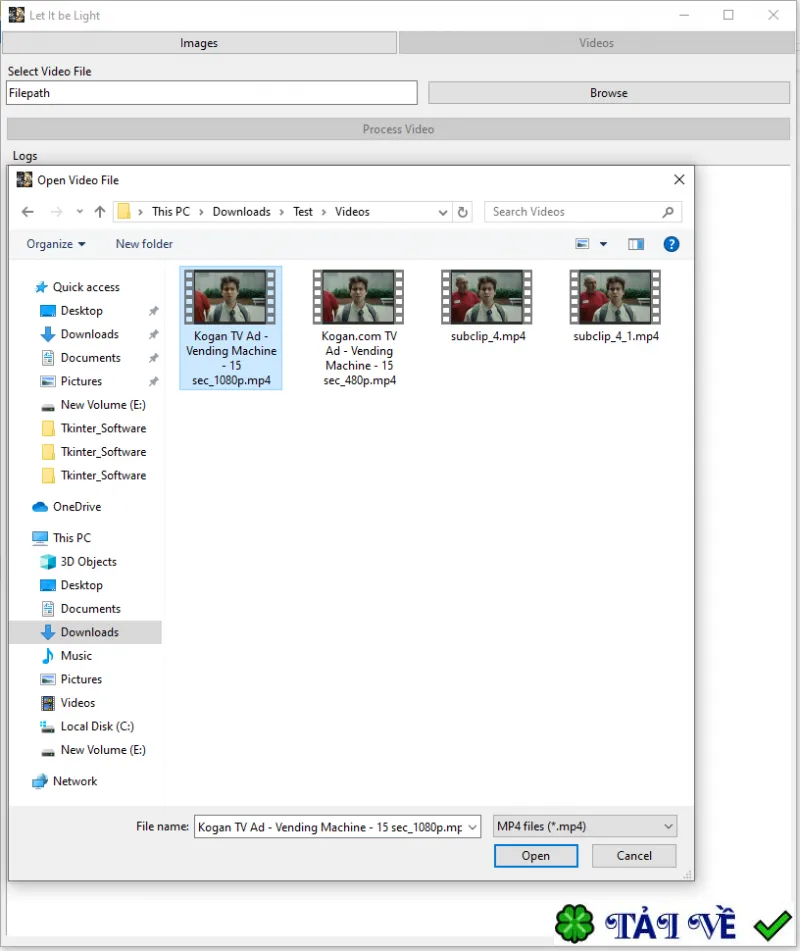Select subclip_4_1.mp4 thumbnail
The width and height of the screenshot is (800, 951).
[x=615, y=297]
